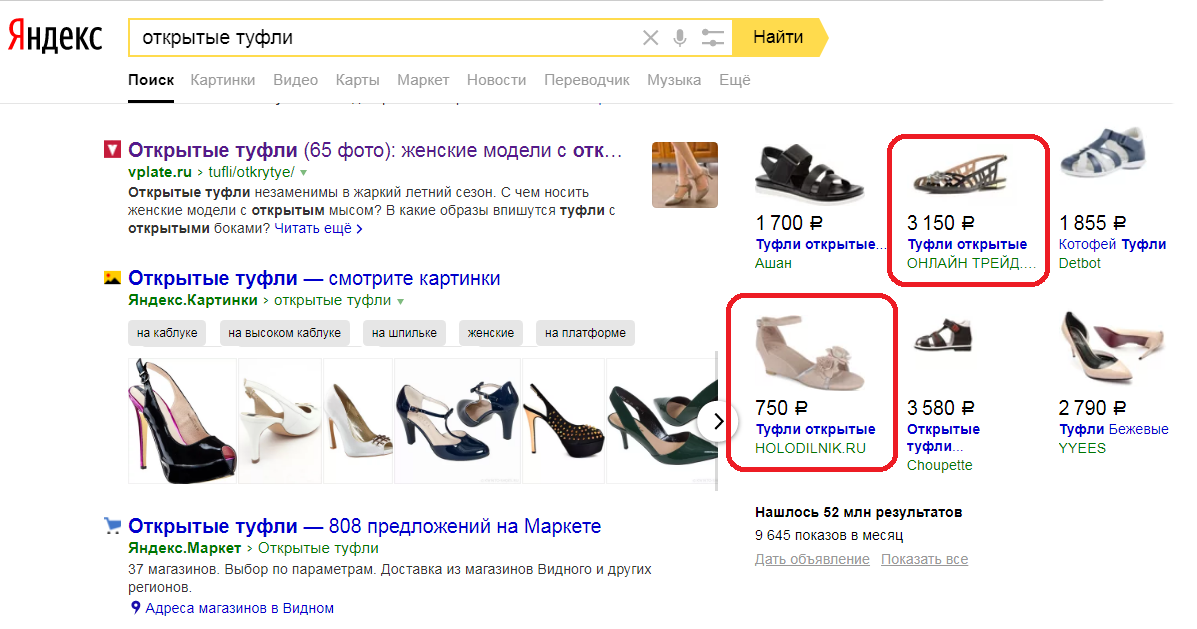
Task: Click the Яндекс.Маркет cart favicon
Action: pyautogui.click(x=112, y=525)
